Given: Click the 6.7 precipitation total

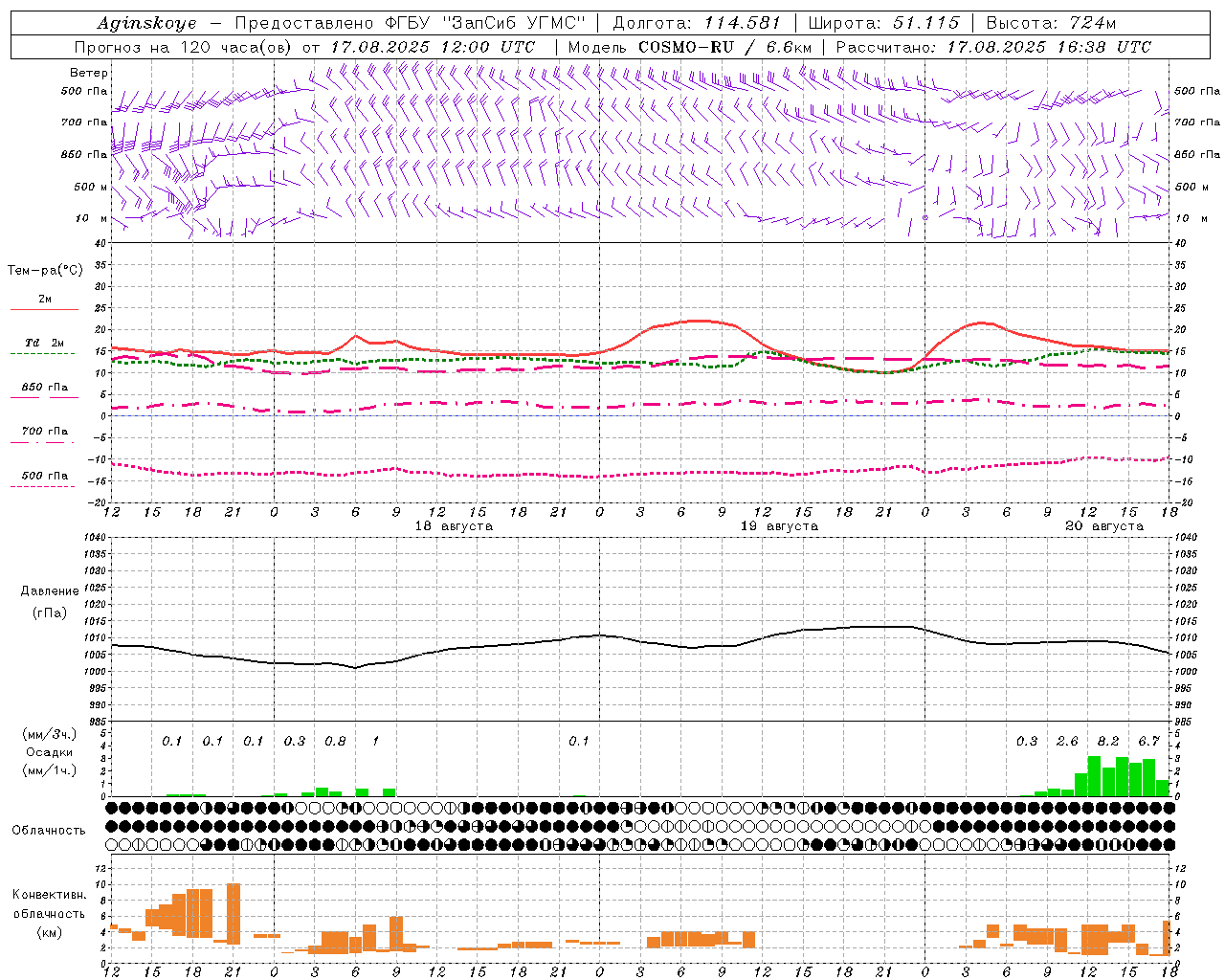Looking at the screenshot, I should click(x=1148, y=741).
